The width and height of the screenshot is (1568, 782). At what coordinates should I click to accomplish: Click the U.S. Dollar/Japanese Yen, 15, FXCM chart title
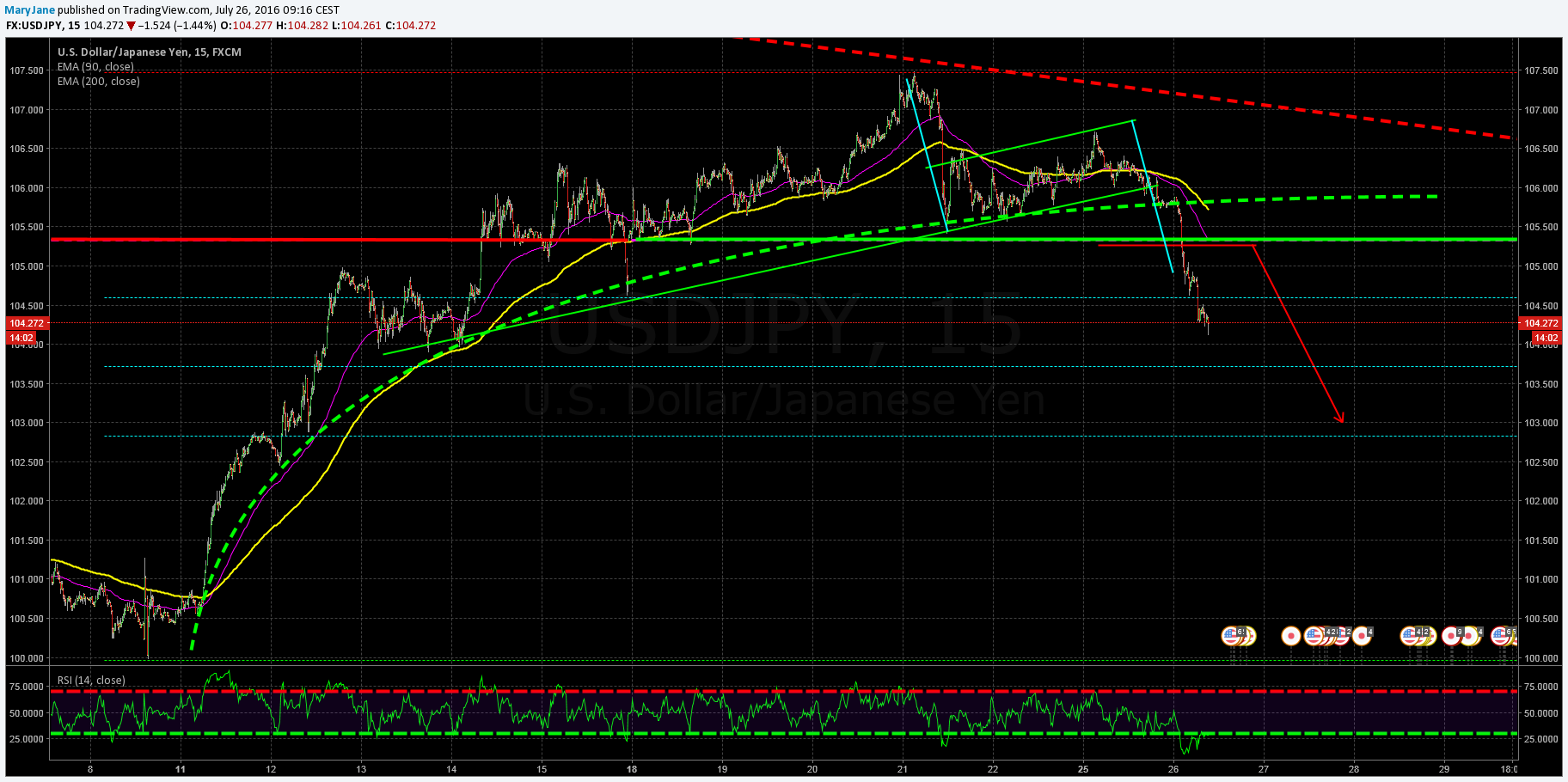pos(150,52)
